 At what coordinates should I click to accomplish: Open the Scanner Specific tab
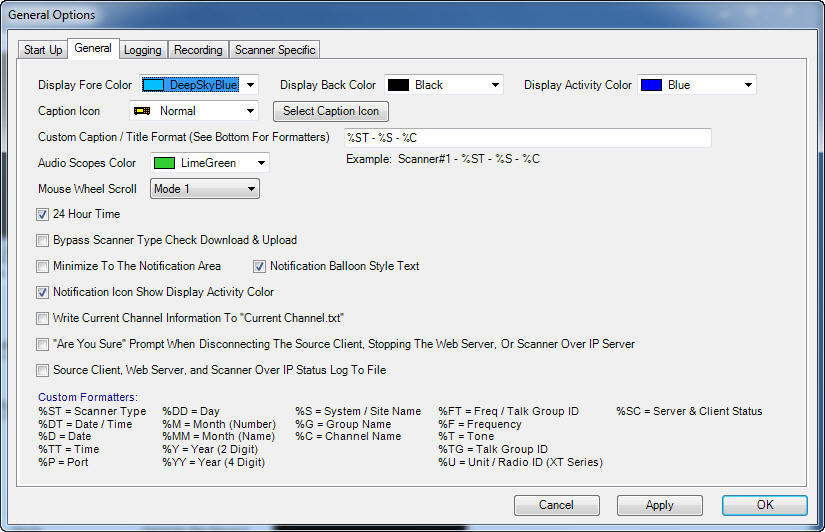pyautogui.click(x=275, y=50)
